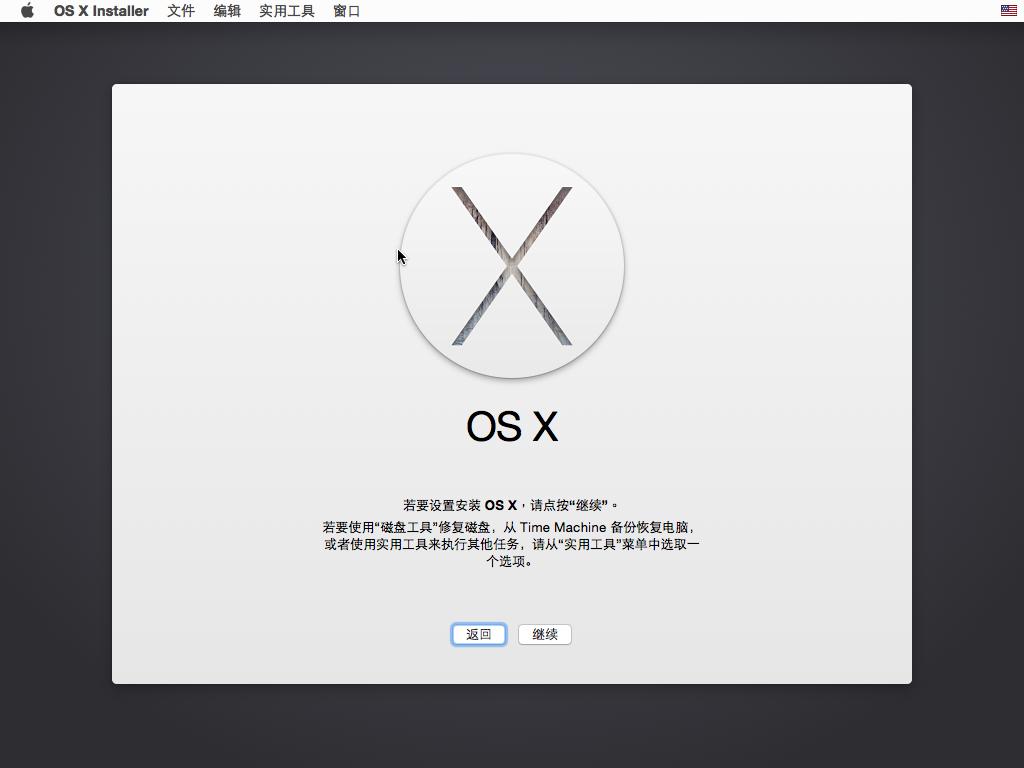Open the 窗口 menu
The height and width of the screenshot is (768, 1024).
346,11
